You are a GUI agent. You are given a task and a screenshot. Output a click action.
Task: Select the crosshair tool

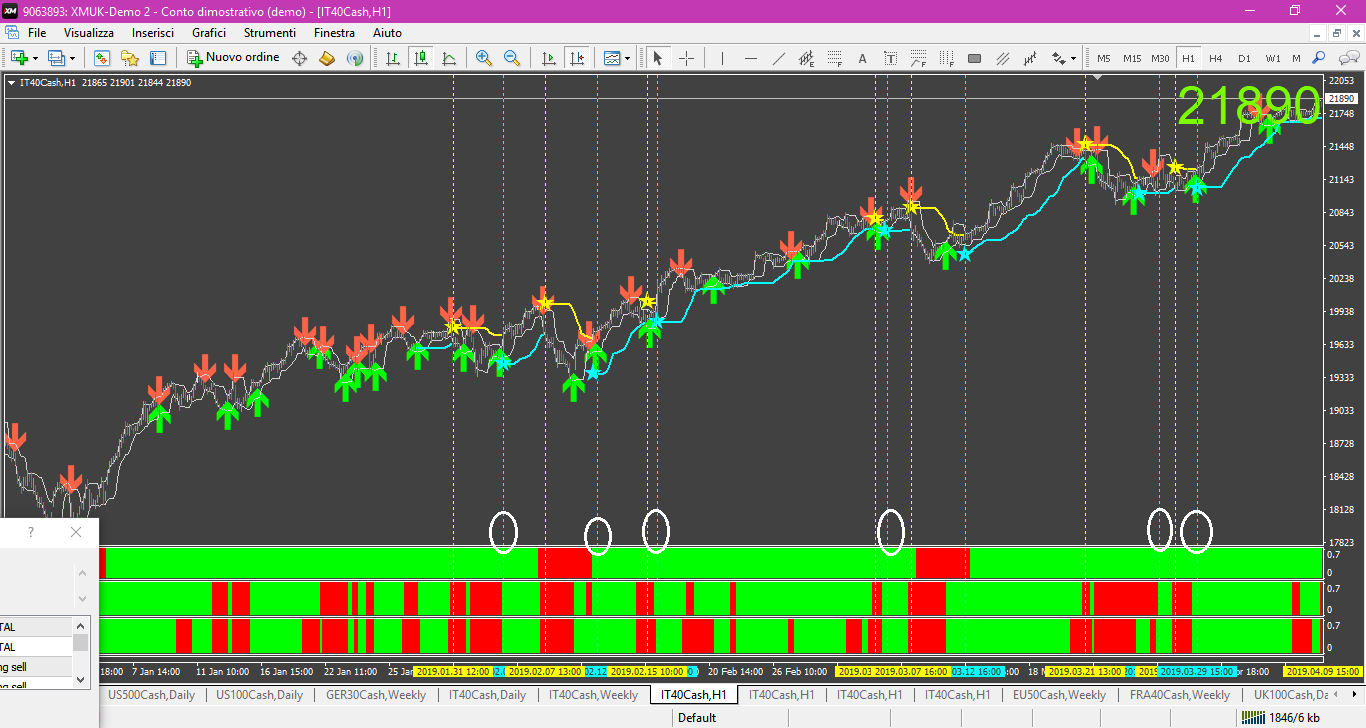pos(686,58)
